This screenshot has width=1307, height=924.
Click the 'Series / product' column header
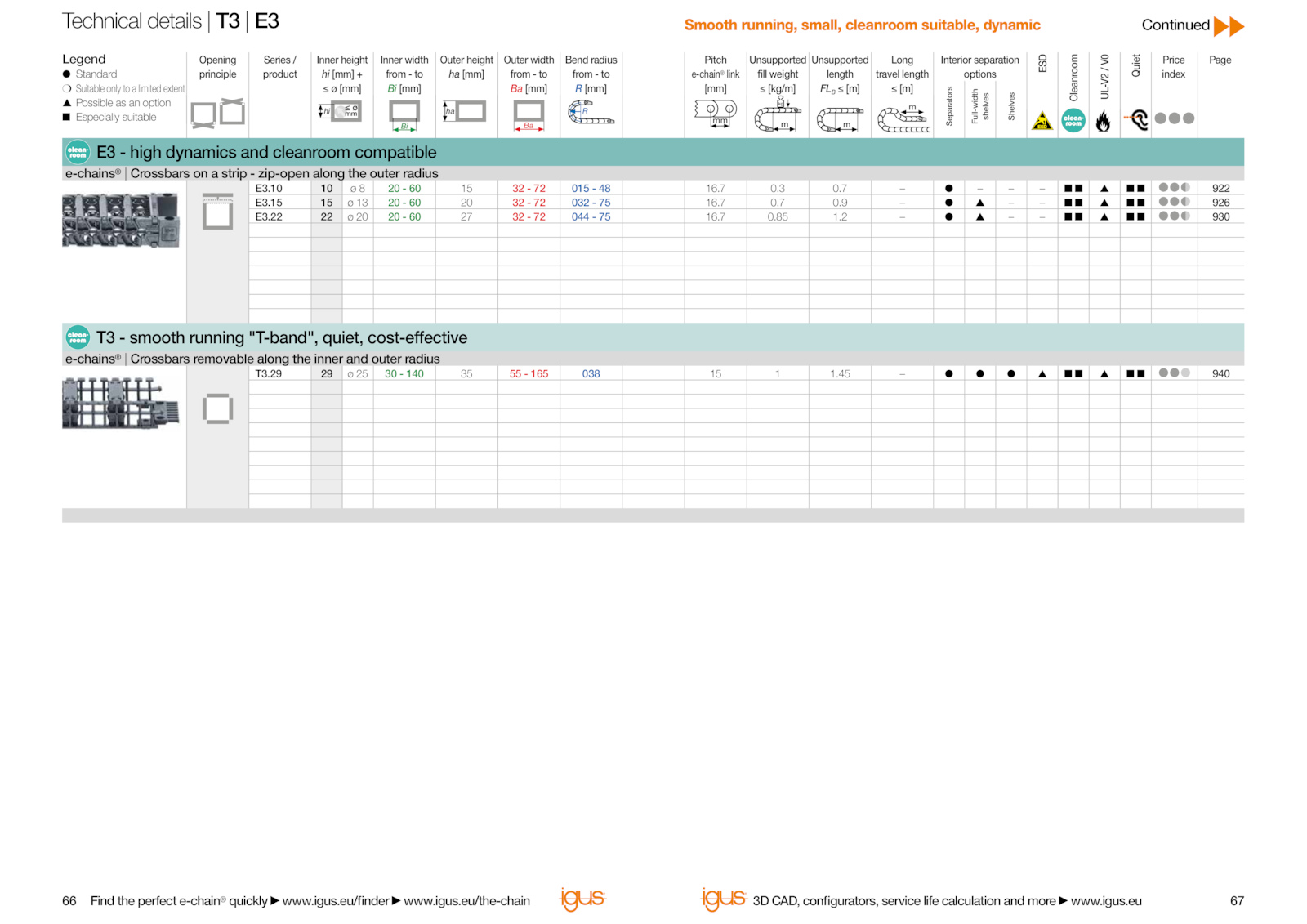pos(279,67)
